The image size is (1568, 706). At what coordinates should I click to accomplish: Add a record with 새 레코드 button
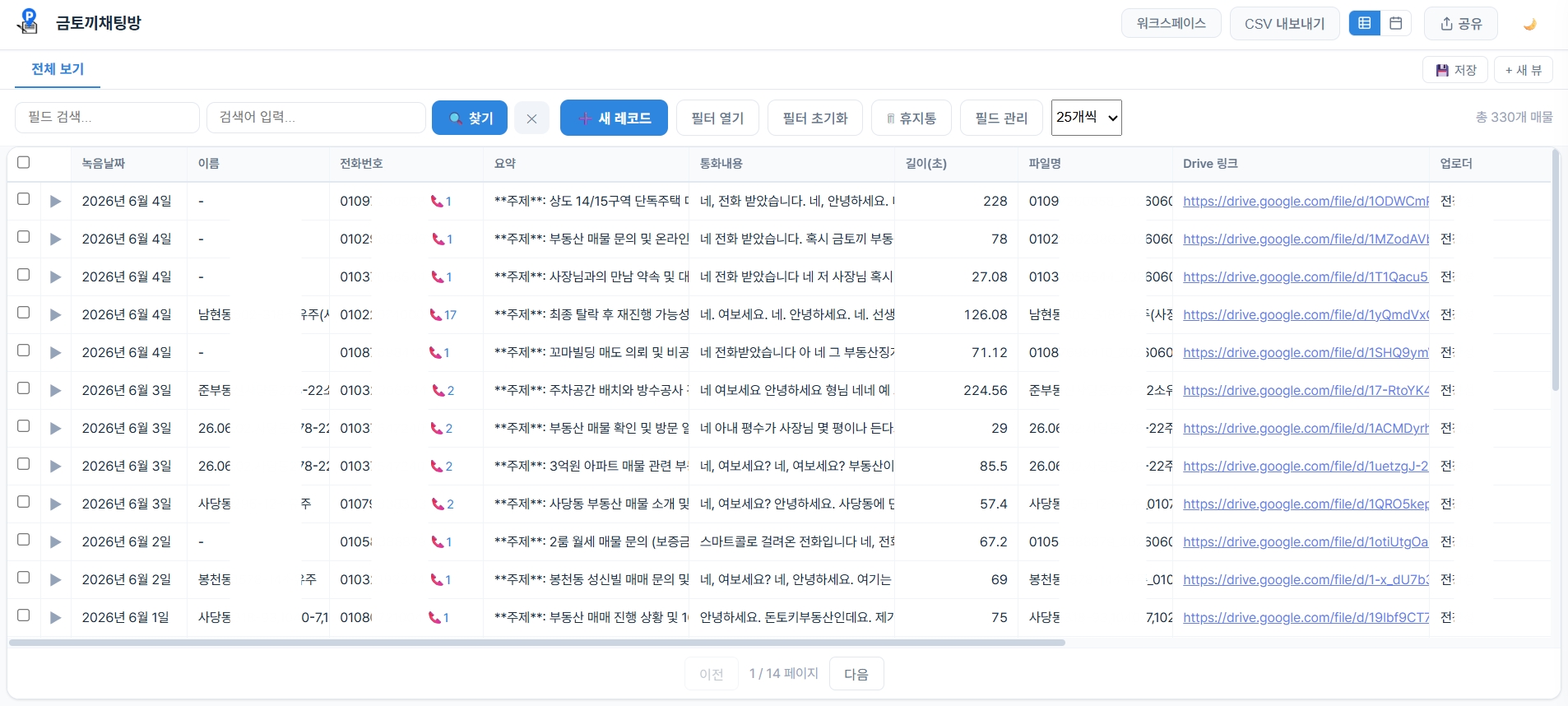pyautogui.click(x=614, y=118)
